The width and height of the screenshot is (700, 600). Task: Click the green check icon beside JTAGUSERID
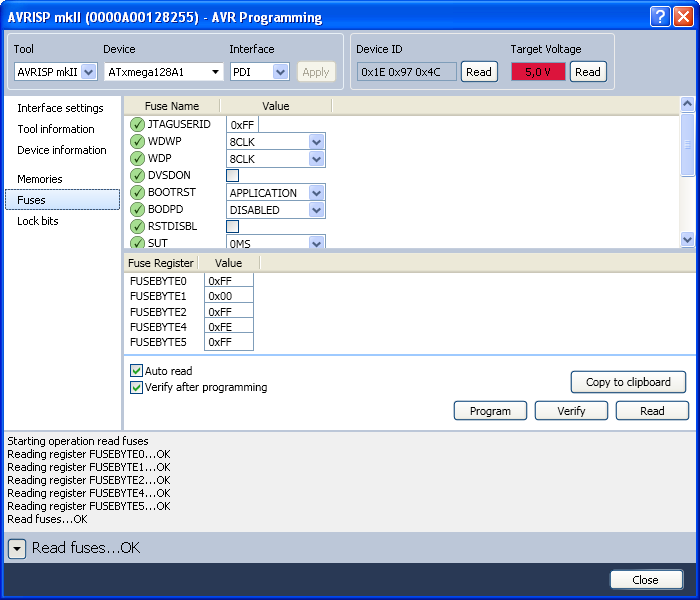point(137,125)
